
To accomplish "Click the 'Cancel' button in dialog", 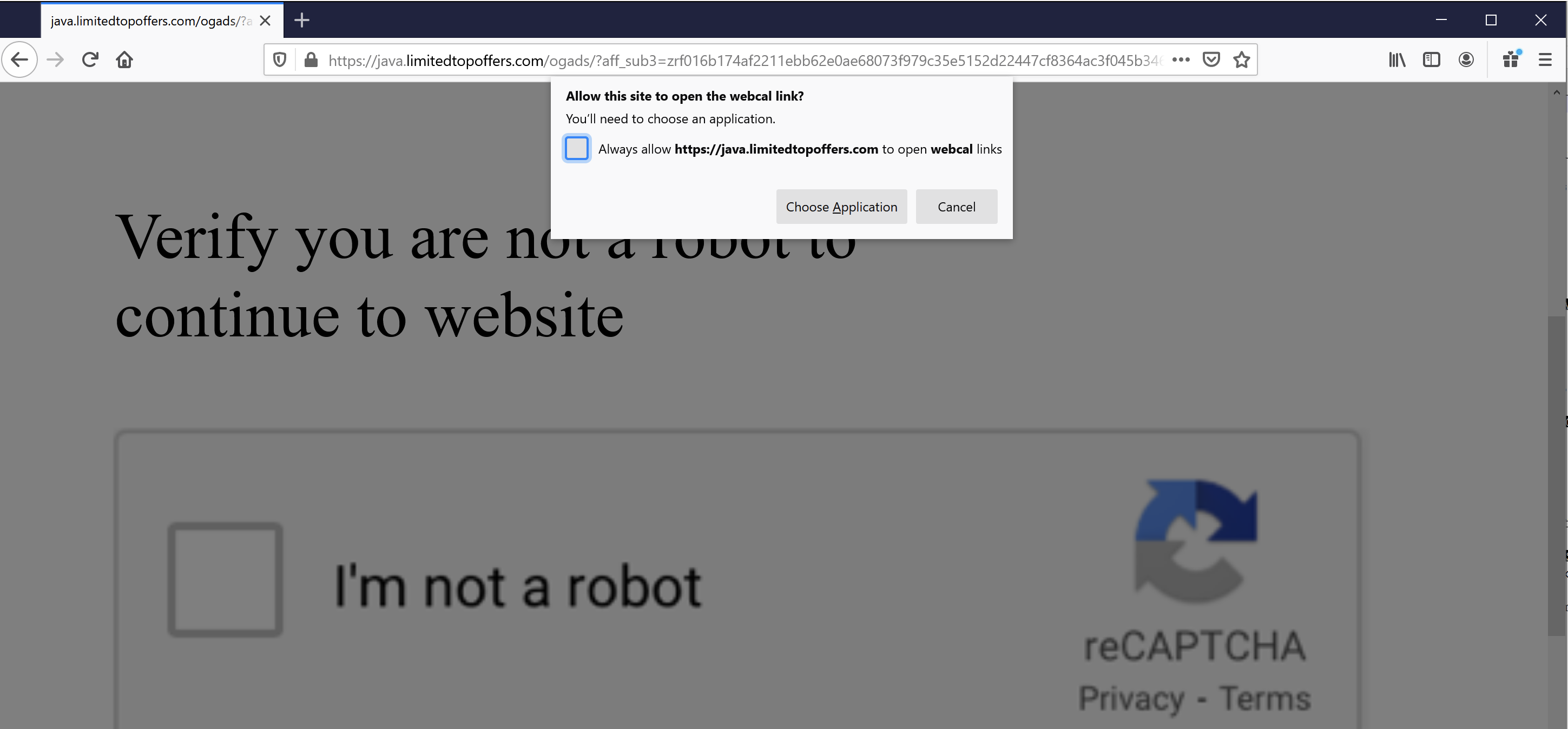I will click(955, 207).
